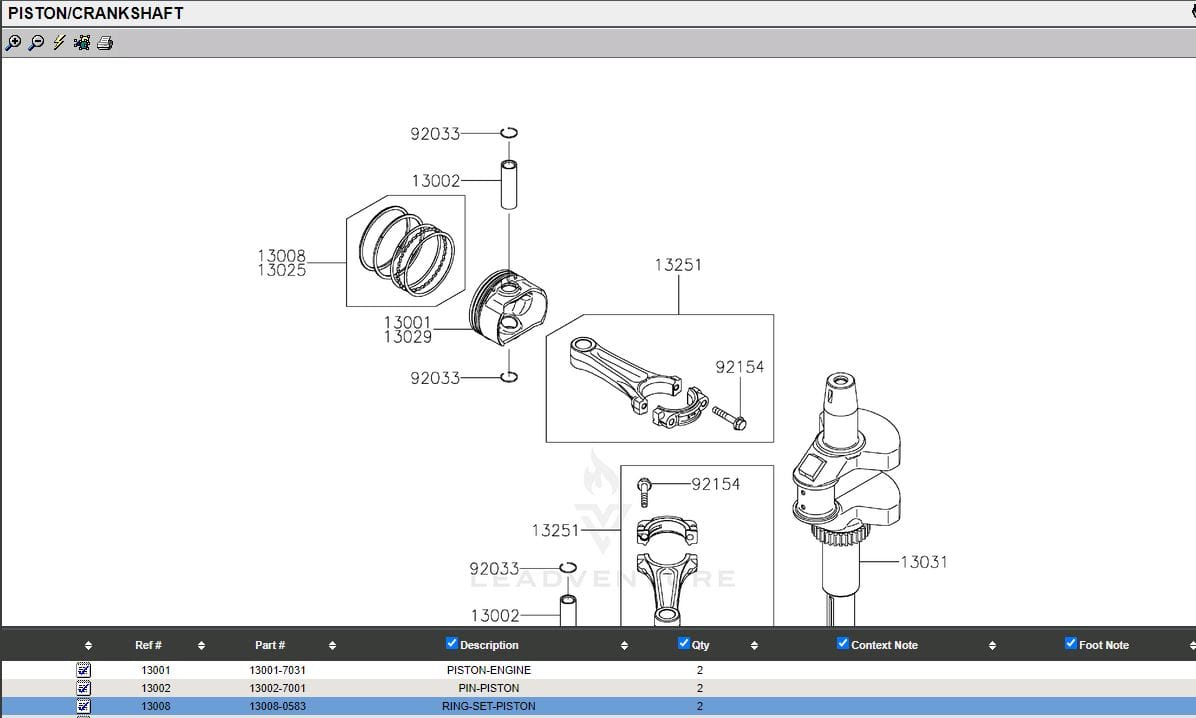Click the add icon for PIN-PISTON row
Viewport: 1196px width, 718px height.
(84, 688)
